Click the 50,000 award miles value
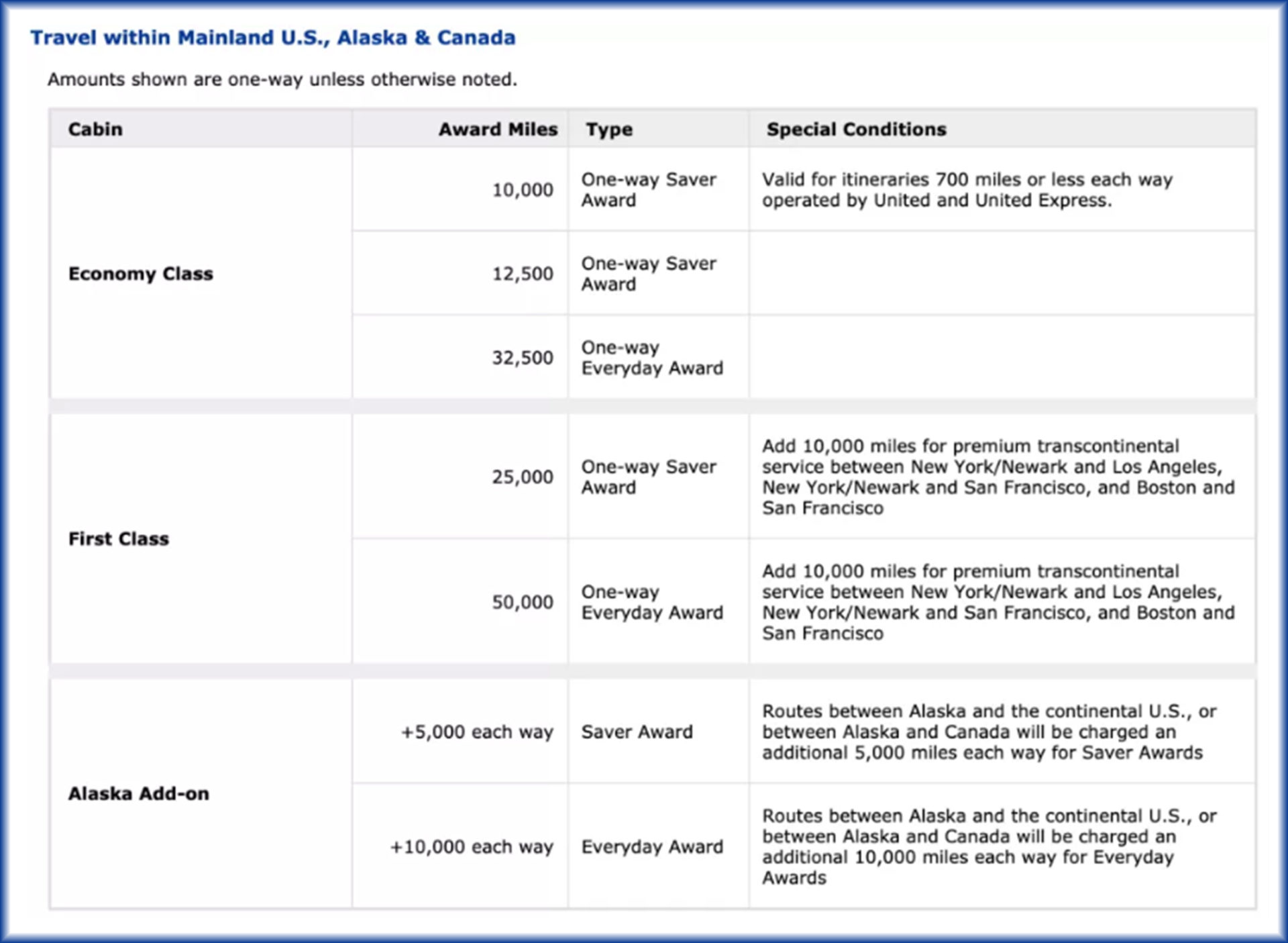 (521, 602)
